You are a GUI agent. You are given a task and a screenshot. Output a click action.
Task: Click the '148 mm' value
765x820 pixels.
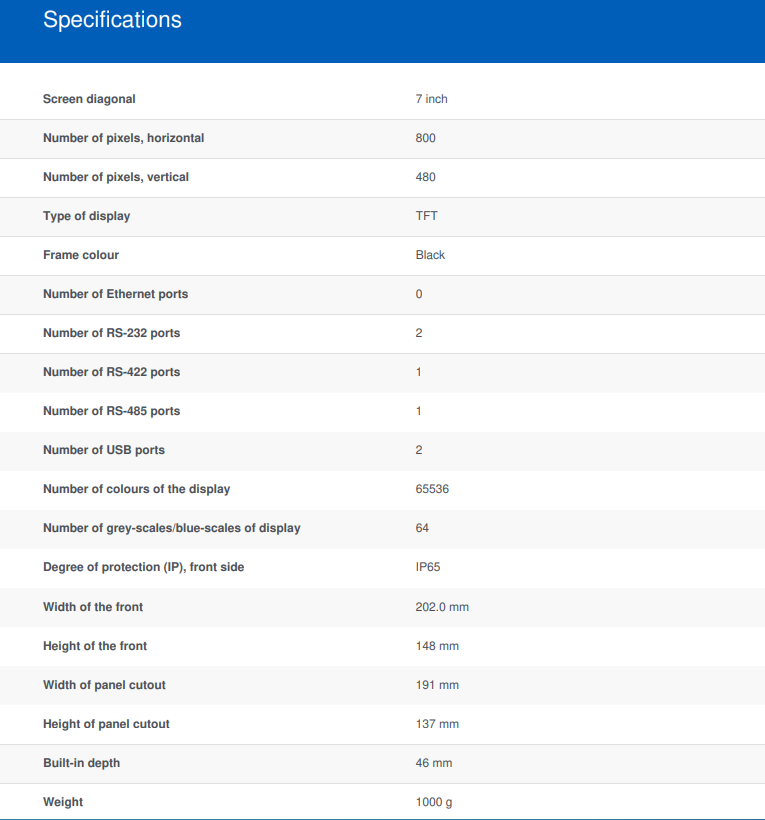coord(437,646)
